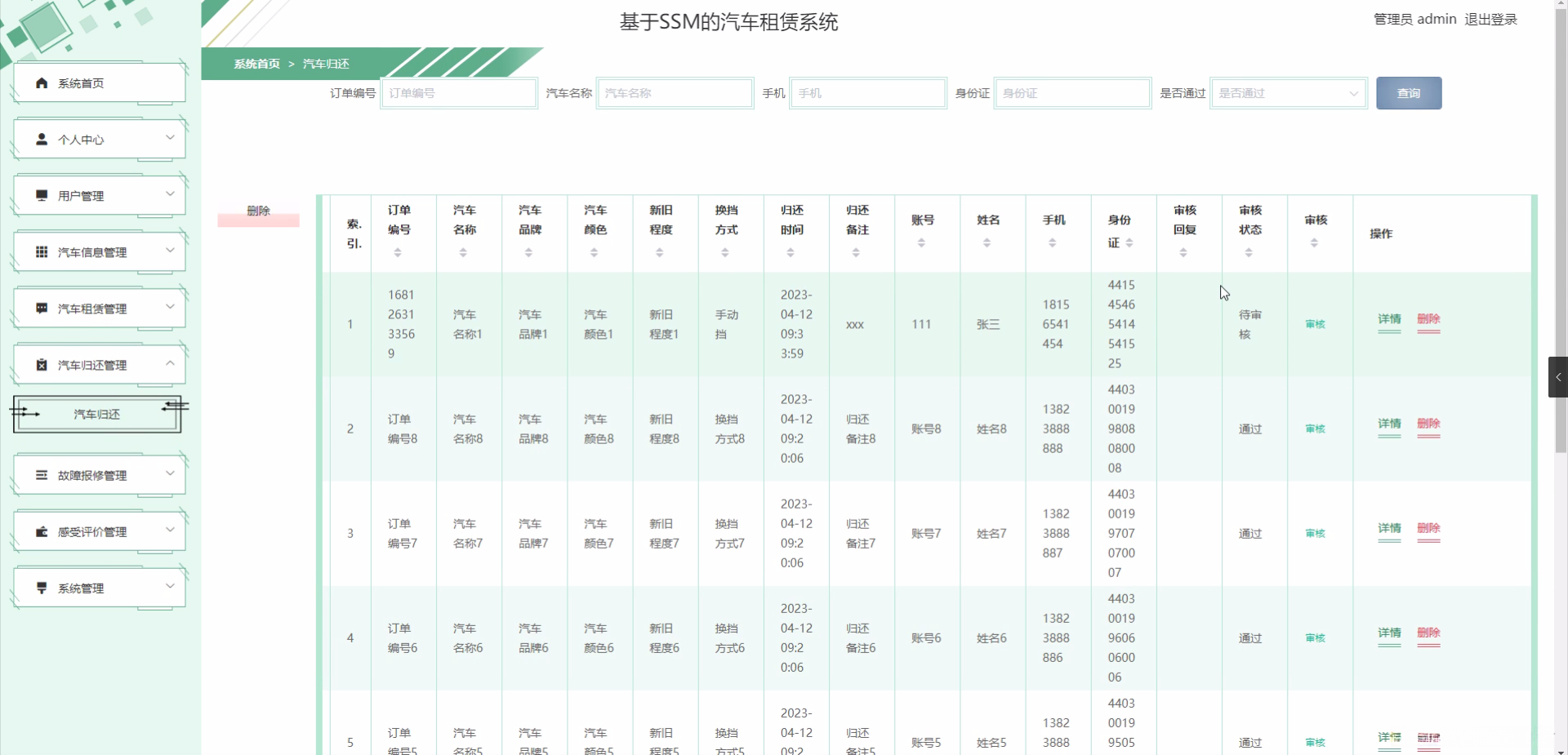Sort table by 姓名 column arrows
This screenshot has width=1568, height=755.
987,243
